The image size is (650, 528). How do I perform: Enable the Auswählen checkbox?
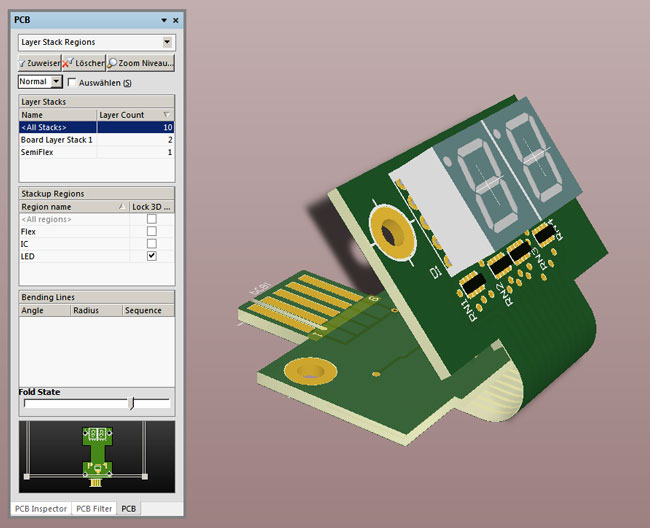[72, 82]
